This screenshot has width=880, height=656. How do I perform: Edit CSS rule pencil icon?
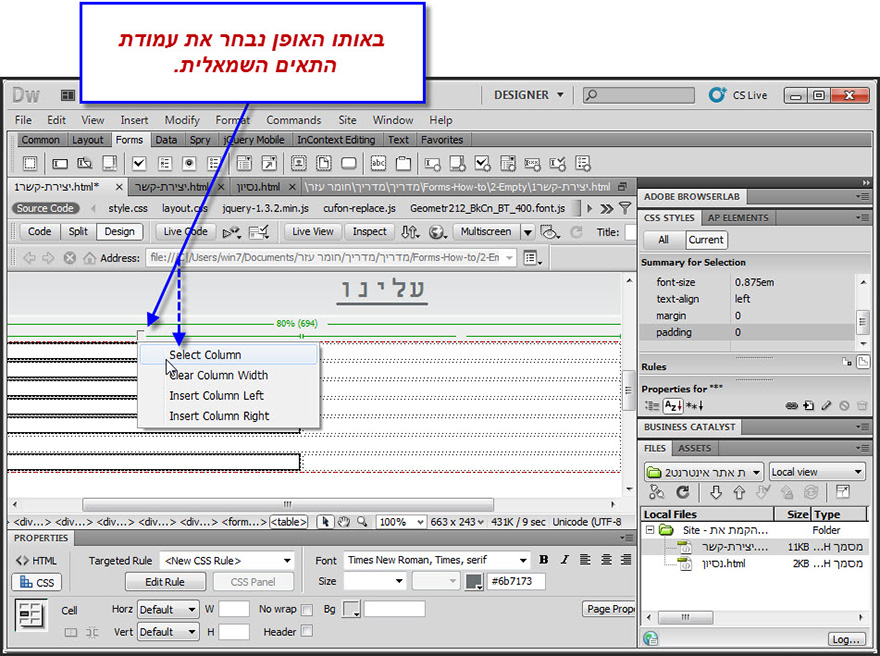[826, 406]
